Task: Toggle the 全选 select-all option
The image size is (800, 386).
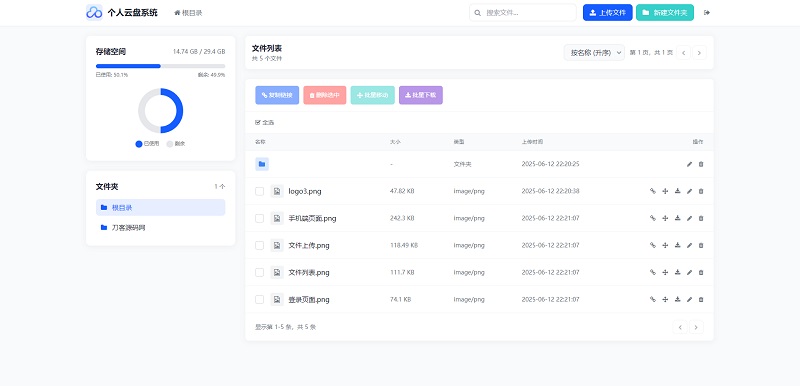Action: click(x=265, y=122)
